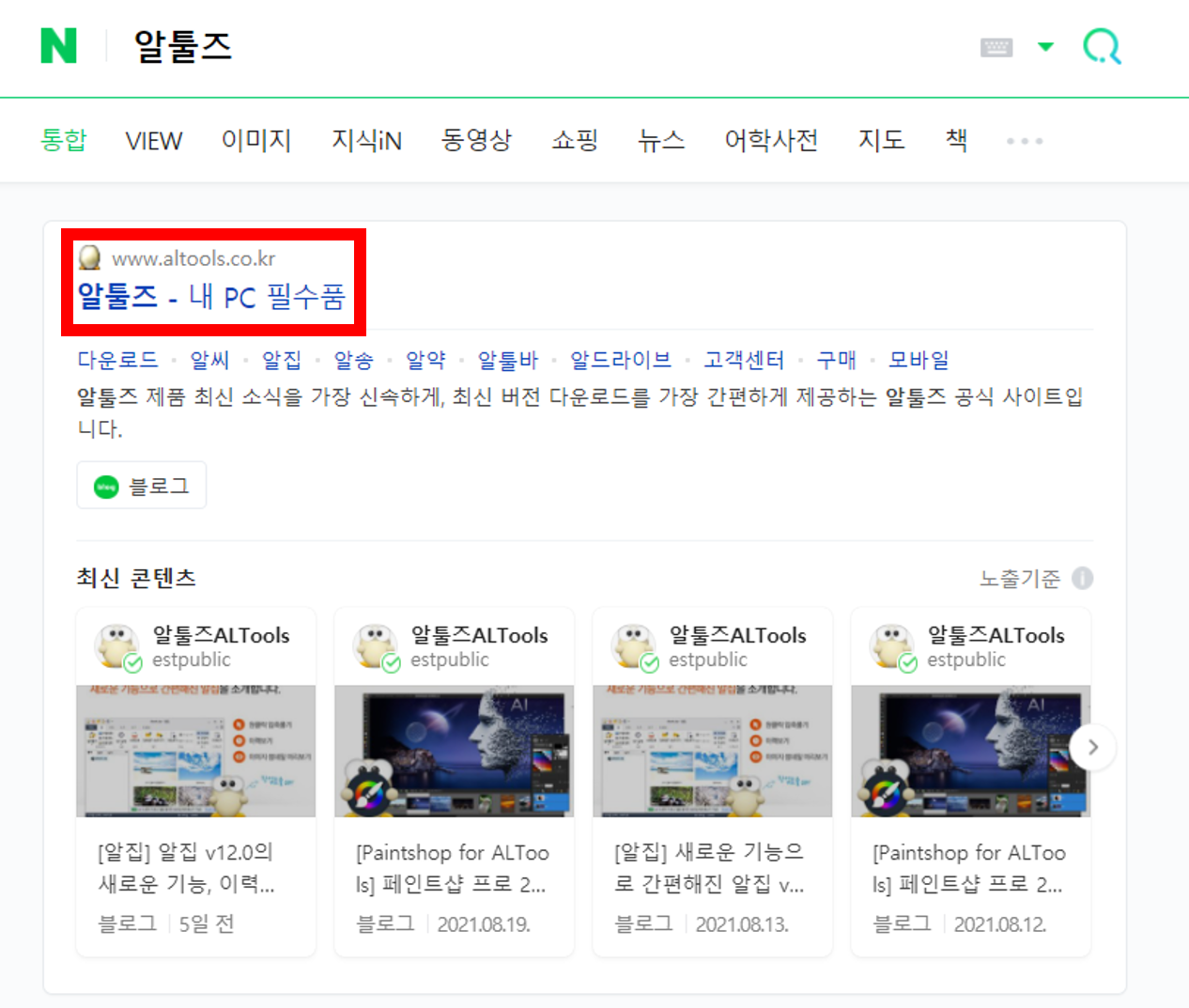The width and height of the screenshot is (1189, 1008).
Task: Open the 뉴스 tab
Action: [x=661, y=140]
